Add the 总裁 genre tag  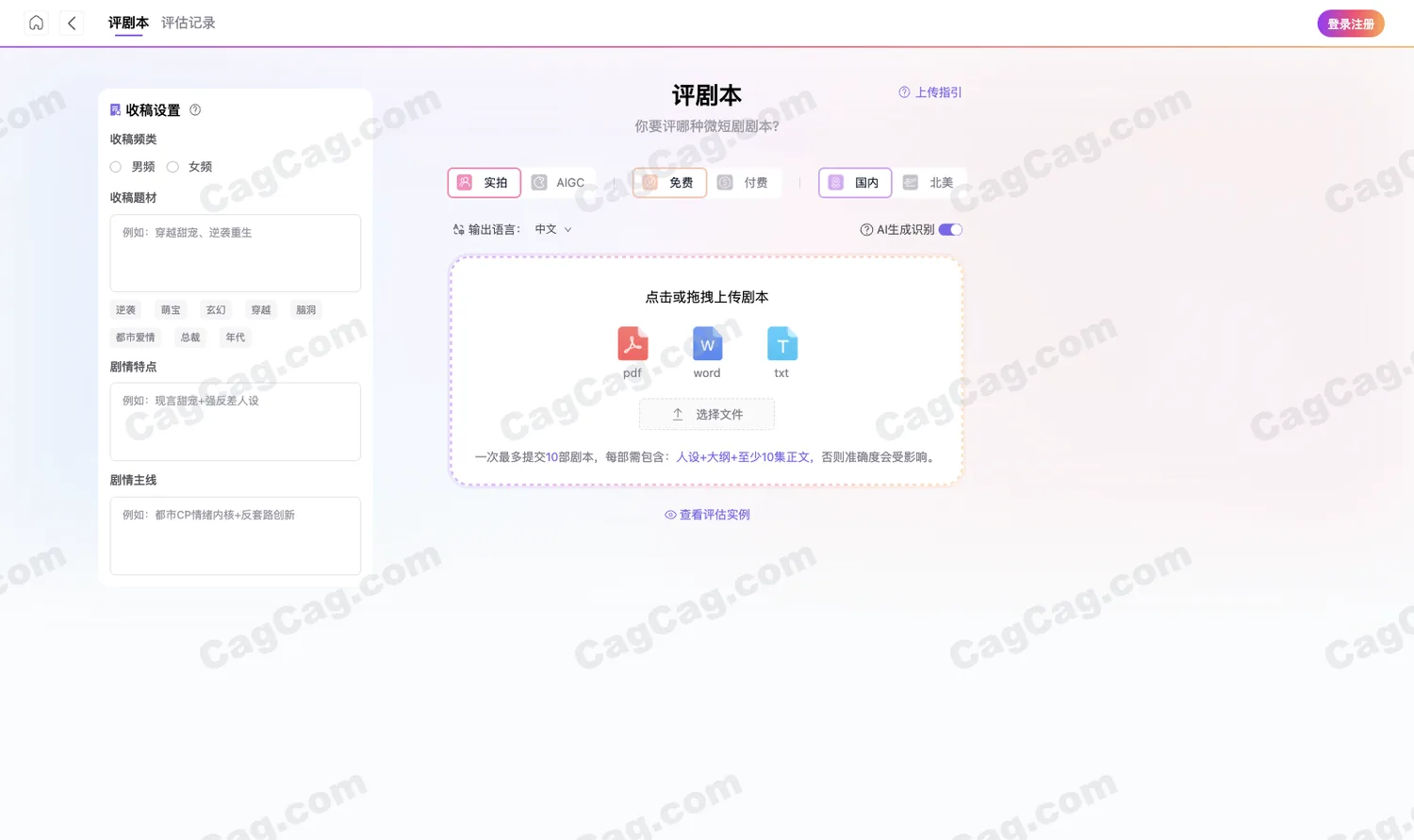190,338
